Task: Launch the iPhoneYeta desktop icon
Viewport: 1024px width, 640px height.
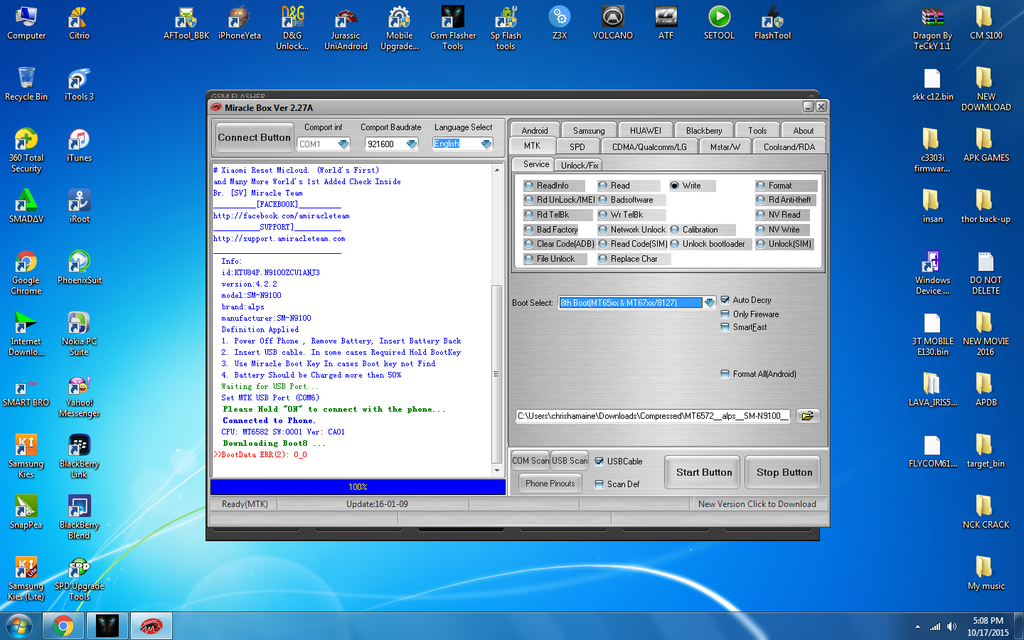Action: [239, 24]
